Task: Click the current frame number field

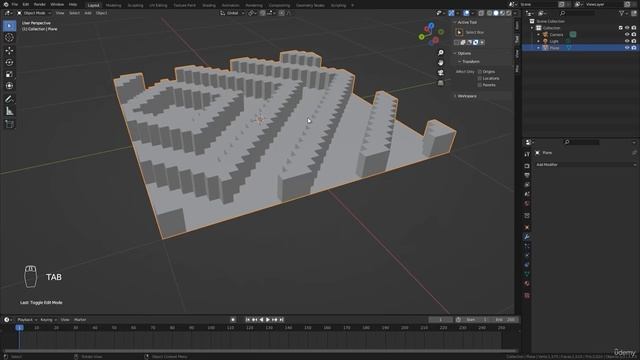Action: point(440,320)
